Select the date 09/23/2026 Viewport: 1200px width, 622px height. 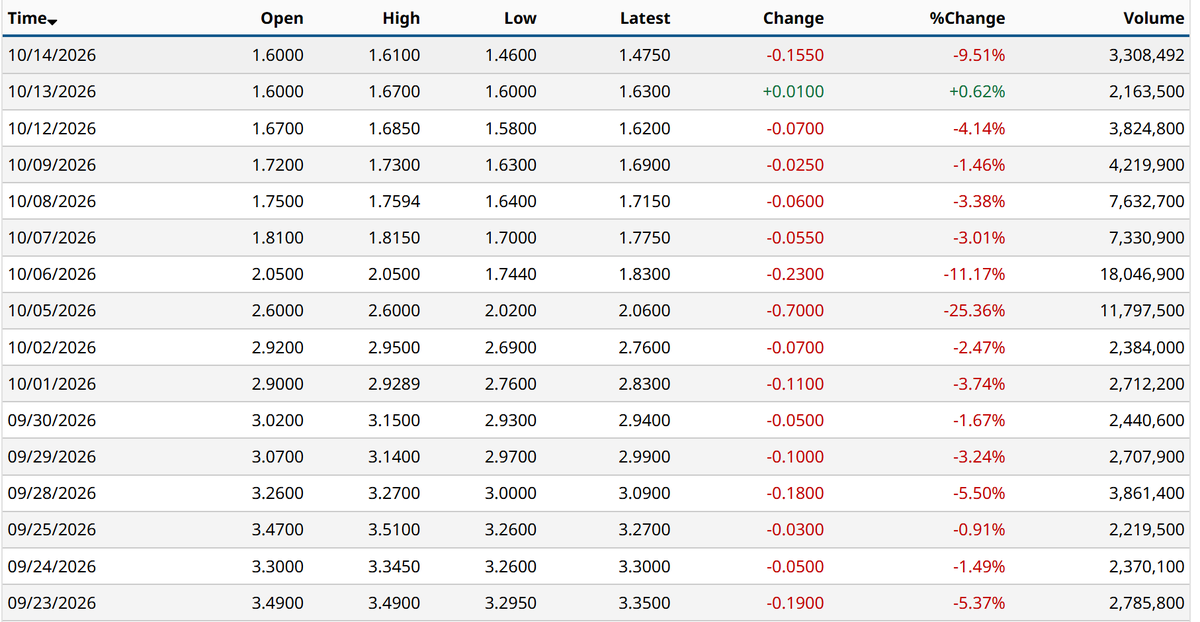(x=52, y=603)
